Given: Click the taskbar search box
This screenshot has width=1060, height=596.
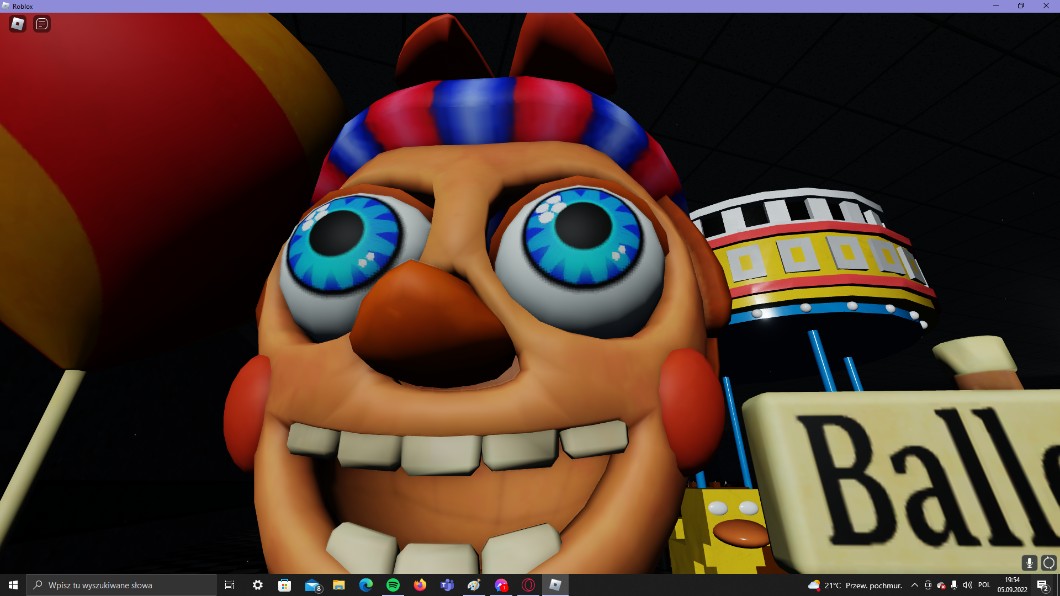Looking at the screenshot, I should (121, 585).
